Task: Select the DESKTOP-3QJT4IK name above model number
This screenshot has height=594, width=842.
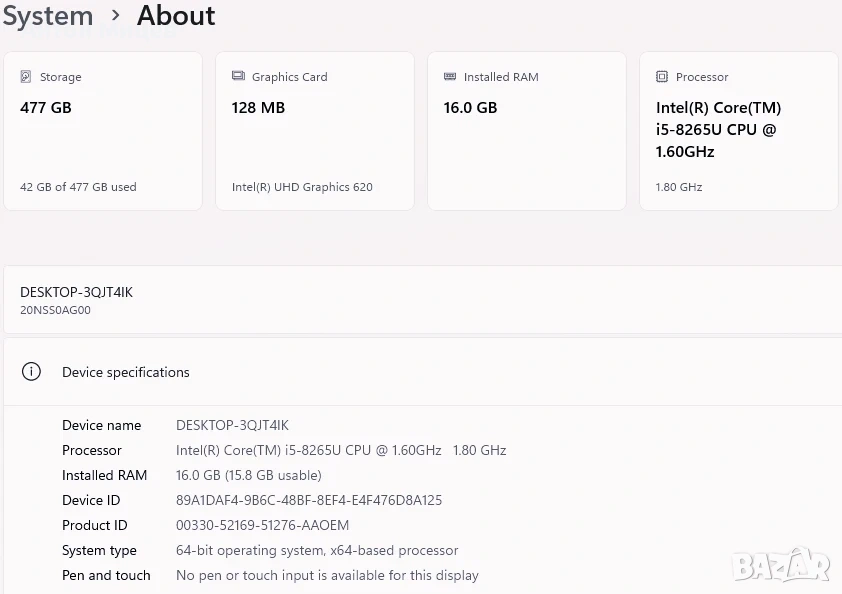Action: click(76, 292)
